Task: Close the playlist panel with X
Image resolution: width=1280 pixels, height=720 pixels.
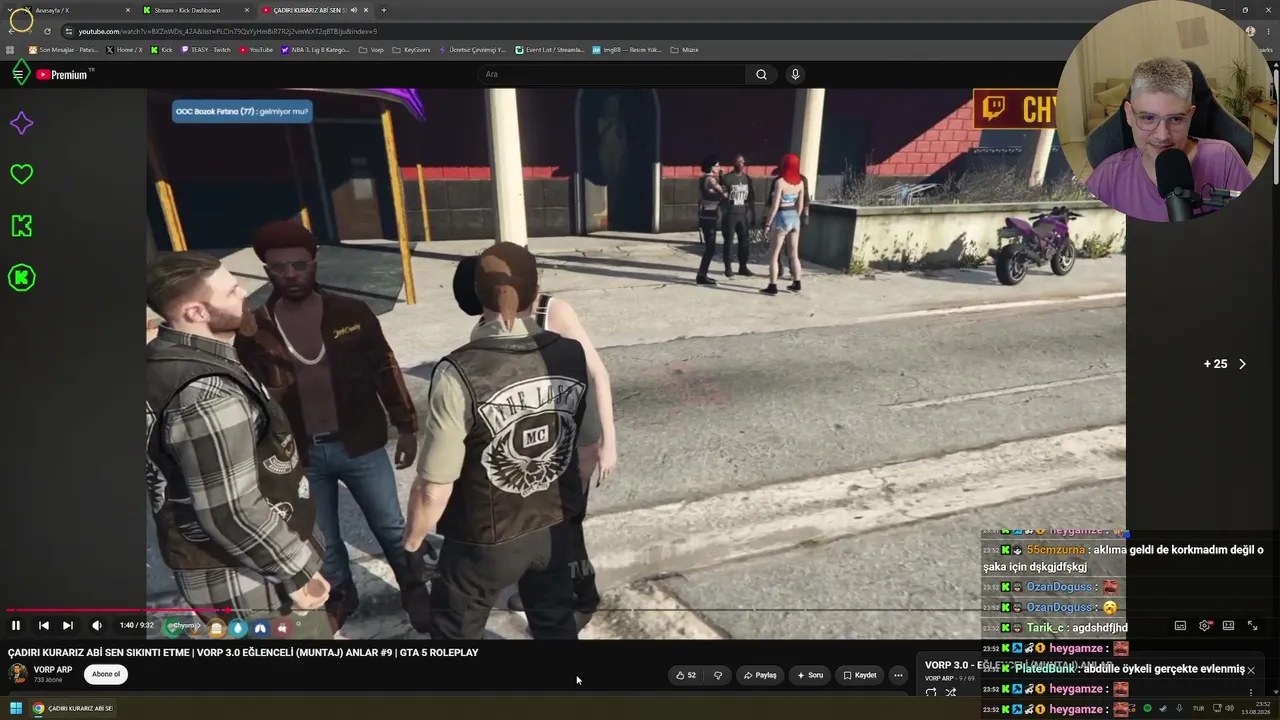Action: (1250, 670)
